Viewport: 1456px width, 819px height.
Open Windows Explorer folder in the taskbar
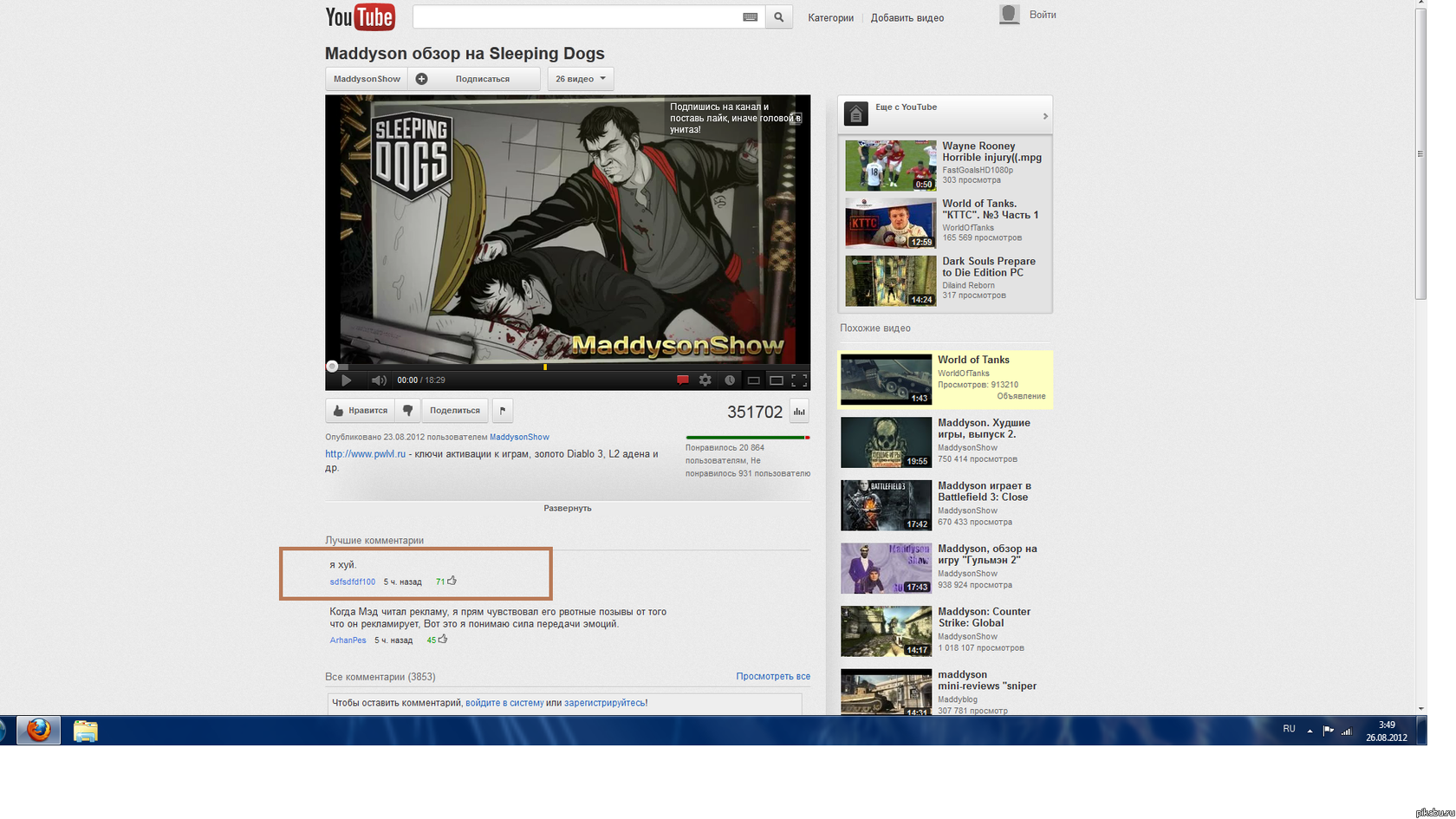tap(86, 731)
